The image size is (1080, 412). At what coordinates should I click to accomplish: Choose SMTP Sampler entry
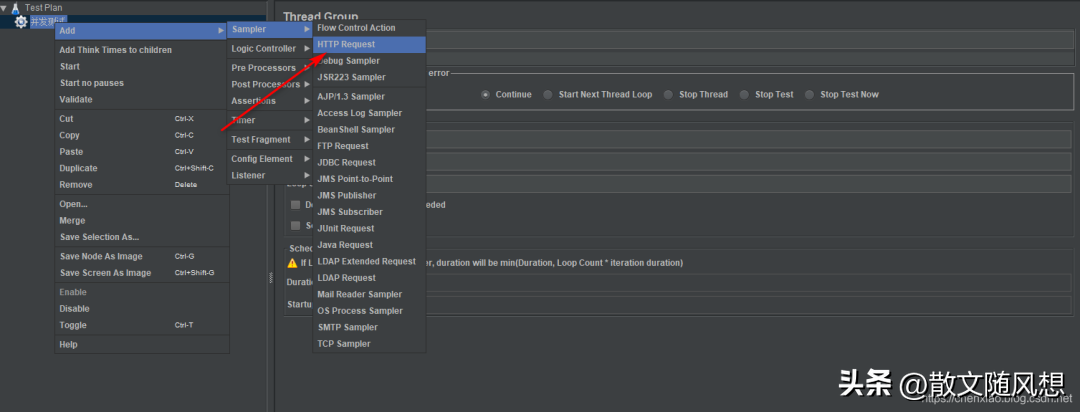[x=369, y=328]
